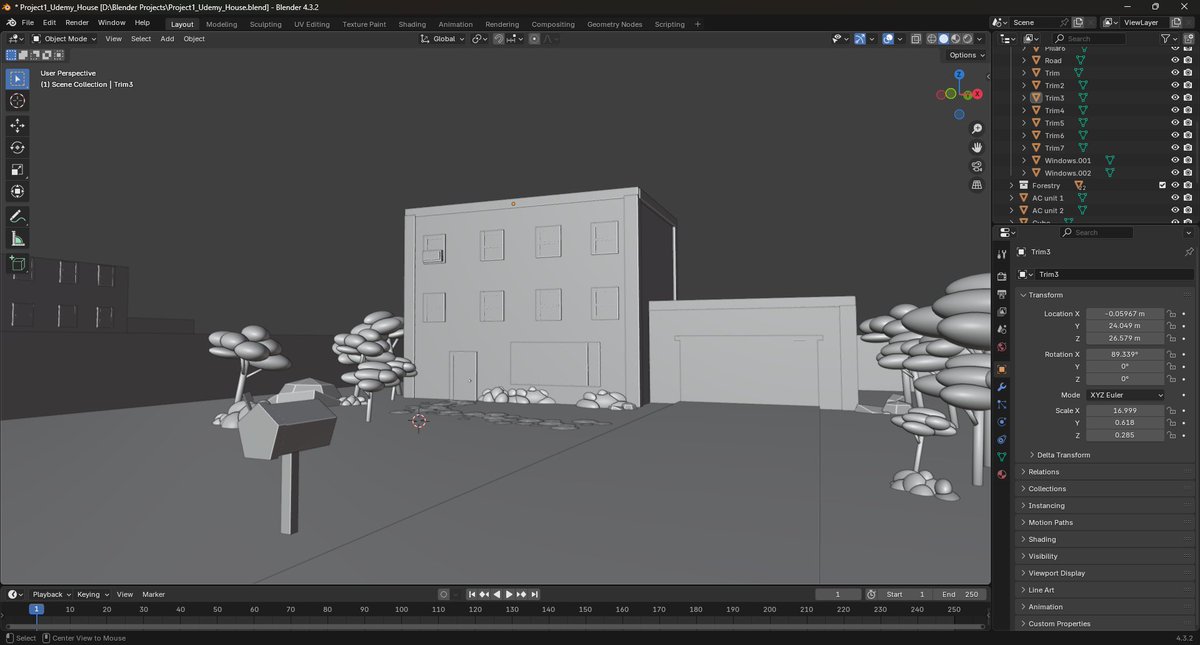1200x645 pixels.
Task: Open the viewport Options dropdown
Action: click(966, 55)
